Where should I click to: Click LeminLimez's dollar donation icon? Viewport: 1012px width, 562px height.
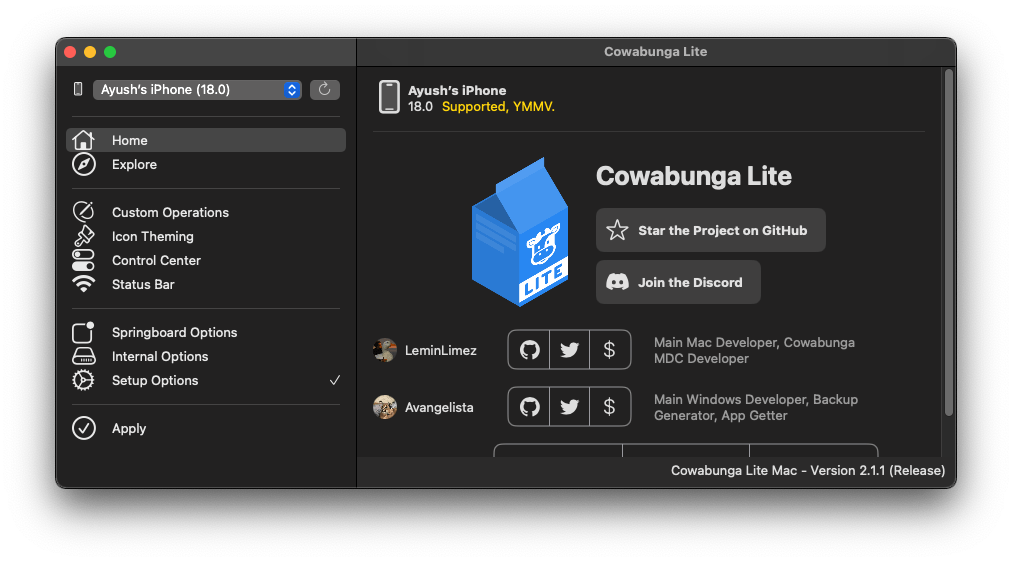click(x=609, y=350)
